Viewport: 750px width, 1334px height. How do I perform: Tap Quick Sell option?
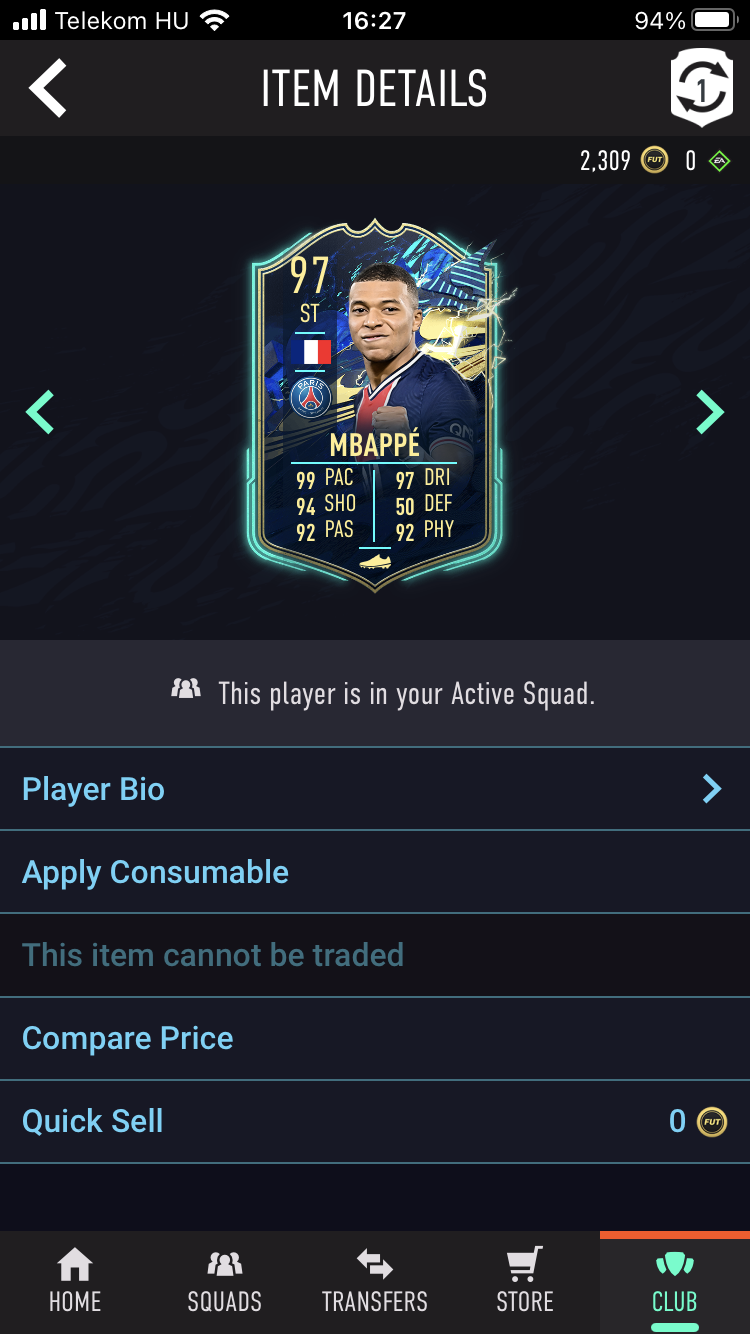point(375,1122)
